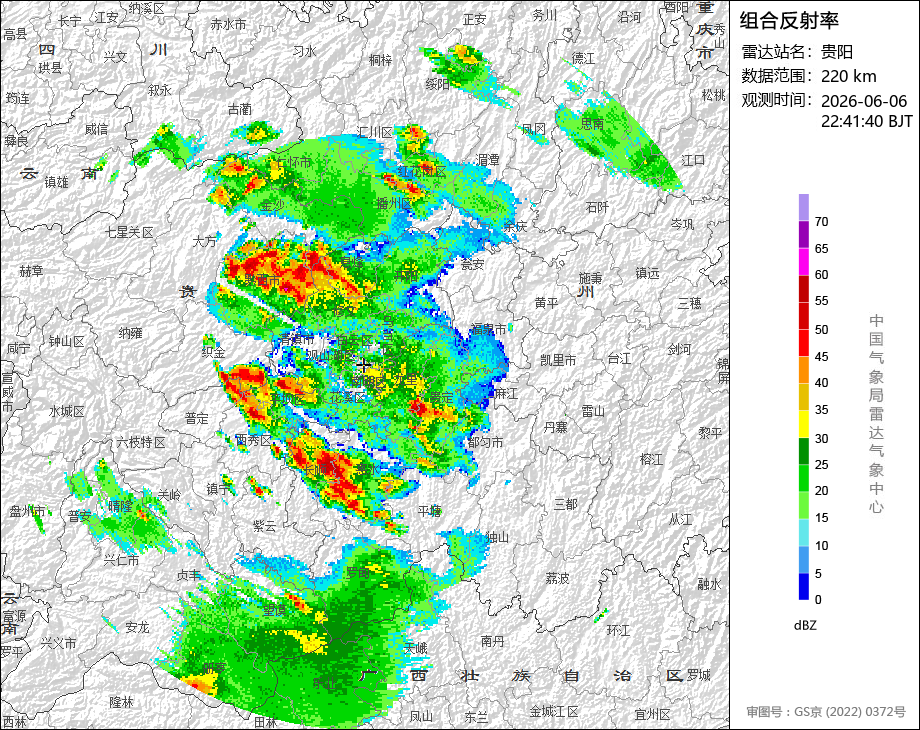The image size is (920, 730).
Task: Click the 审图号 GS京 (2022) 0372号 text
Action: [x=826, y=712]
